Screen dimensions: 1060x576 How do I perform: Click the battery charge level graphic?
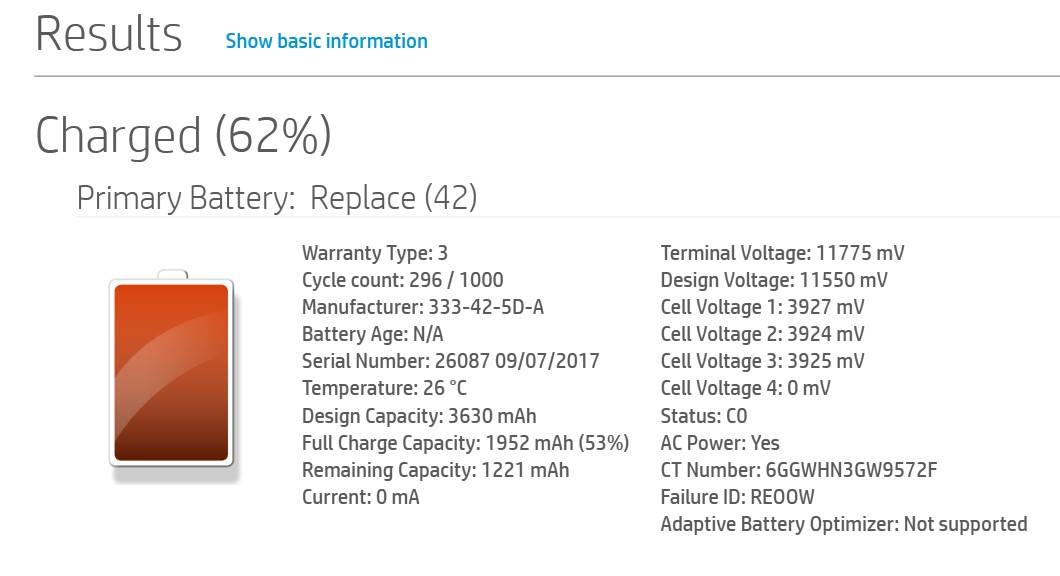click(x=172, y=375)
